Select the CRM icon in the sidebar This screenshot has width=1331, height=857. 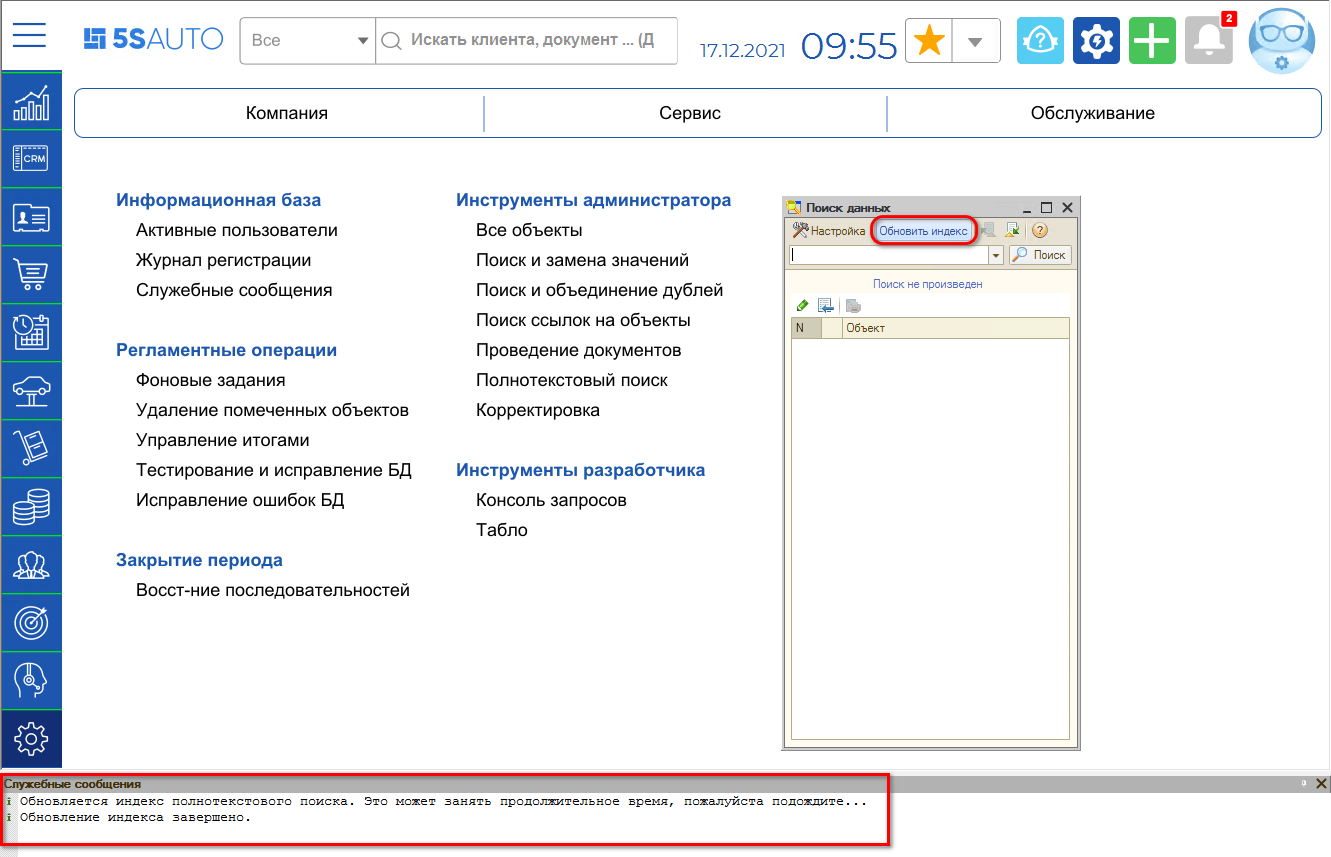[31, 157]
